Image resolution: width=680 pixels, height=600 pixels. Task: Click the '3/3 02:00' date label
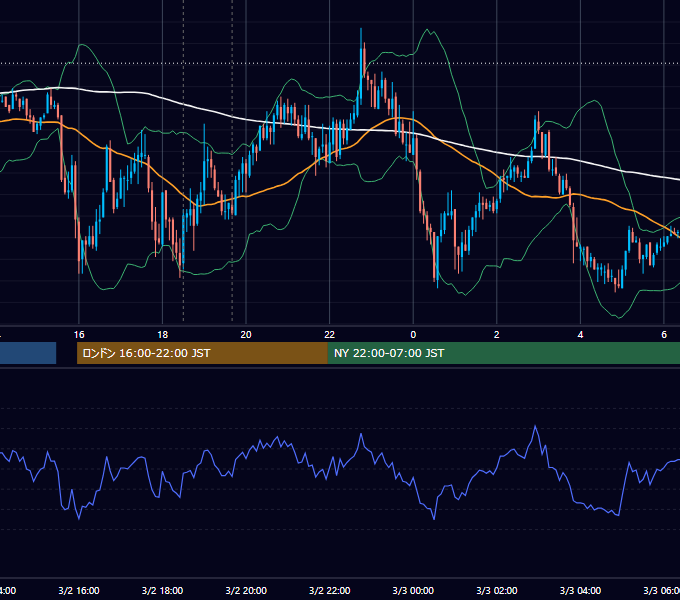coord(497,591)
